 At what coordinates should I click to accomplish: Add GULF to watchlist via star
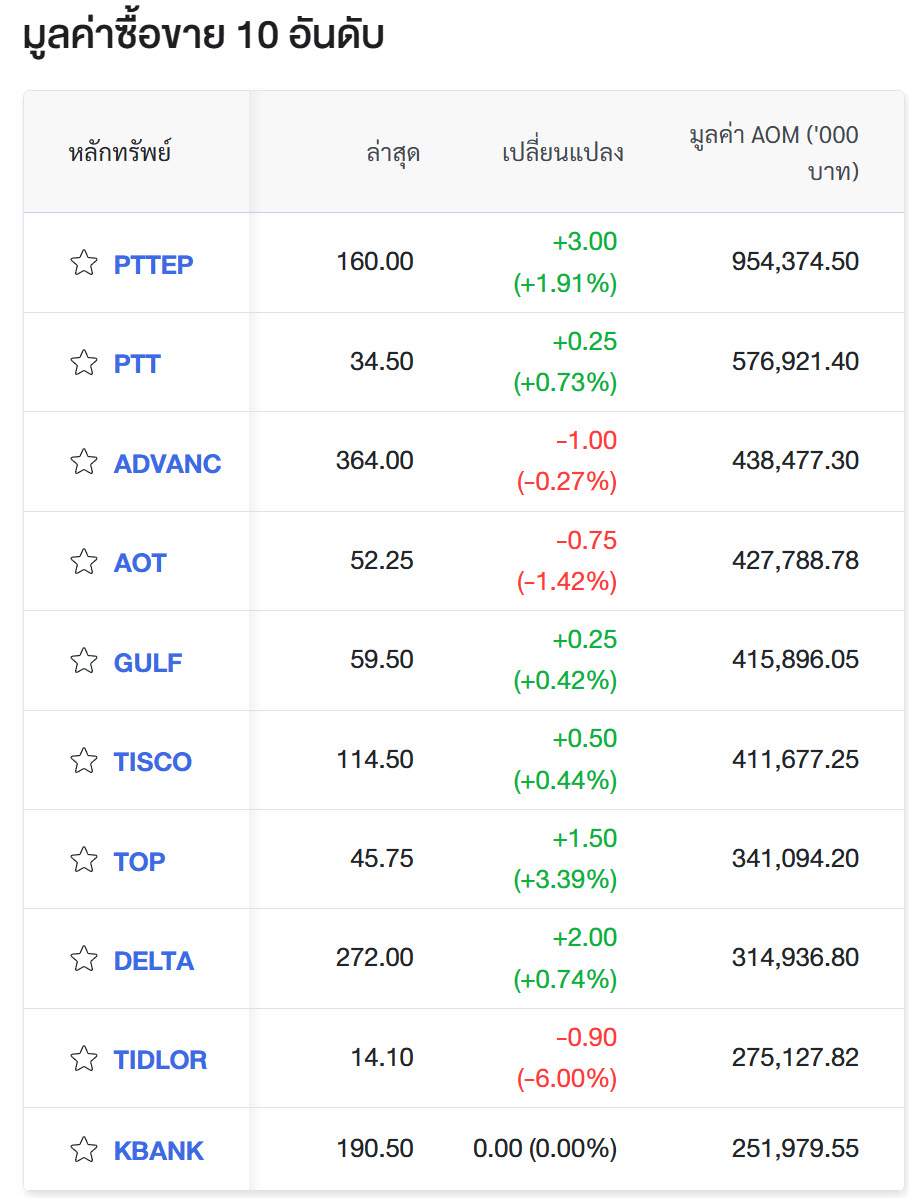click(84, 661)
